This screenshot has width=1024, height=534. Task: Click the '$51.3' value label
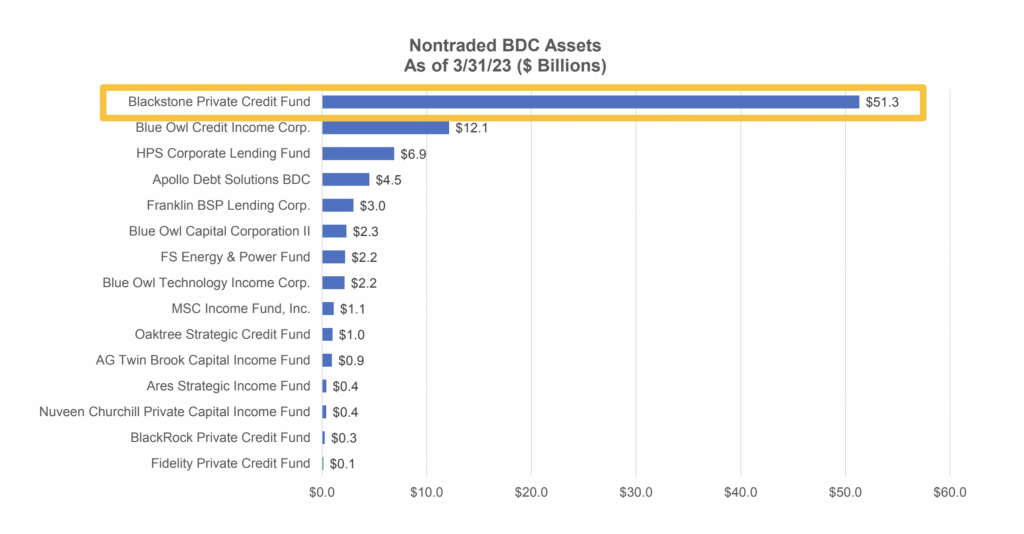pyautogui.click(x=882, y=102)
